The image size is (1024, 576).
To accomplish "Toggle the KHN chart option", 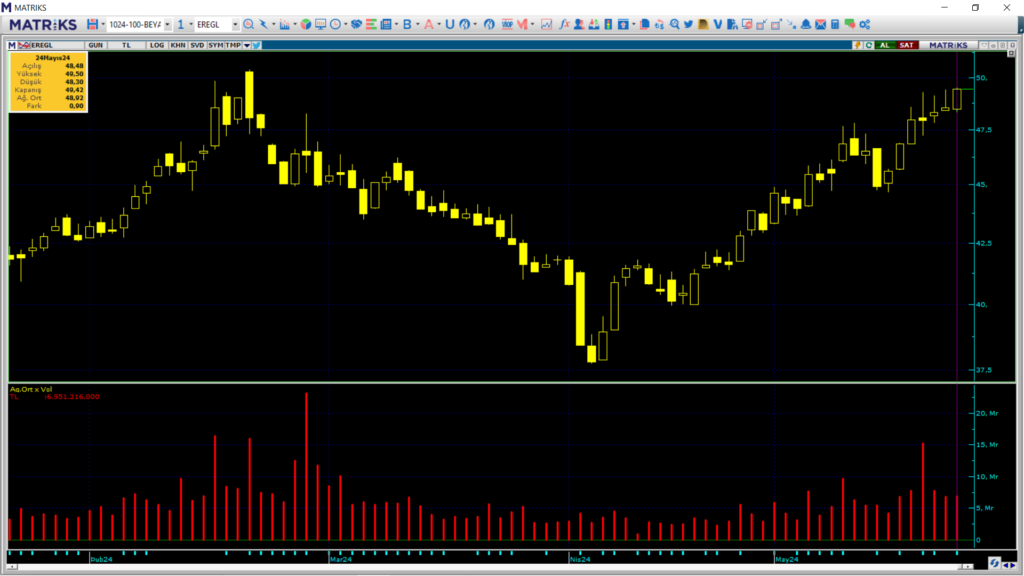I will pos(177,45).
